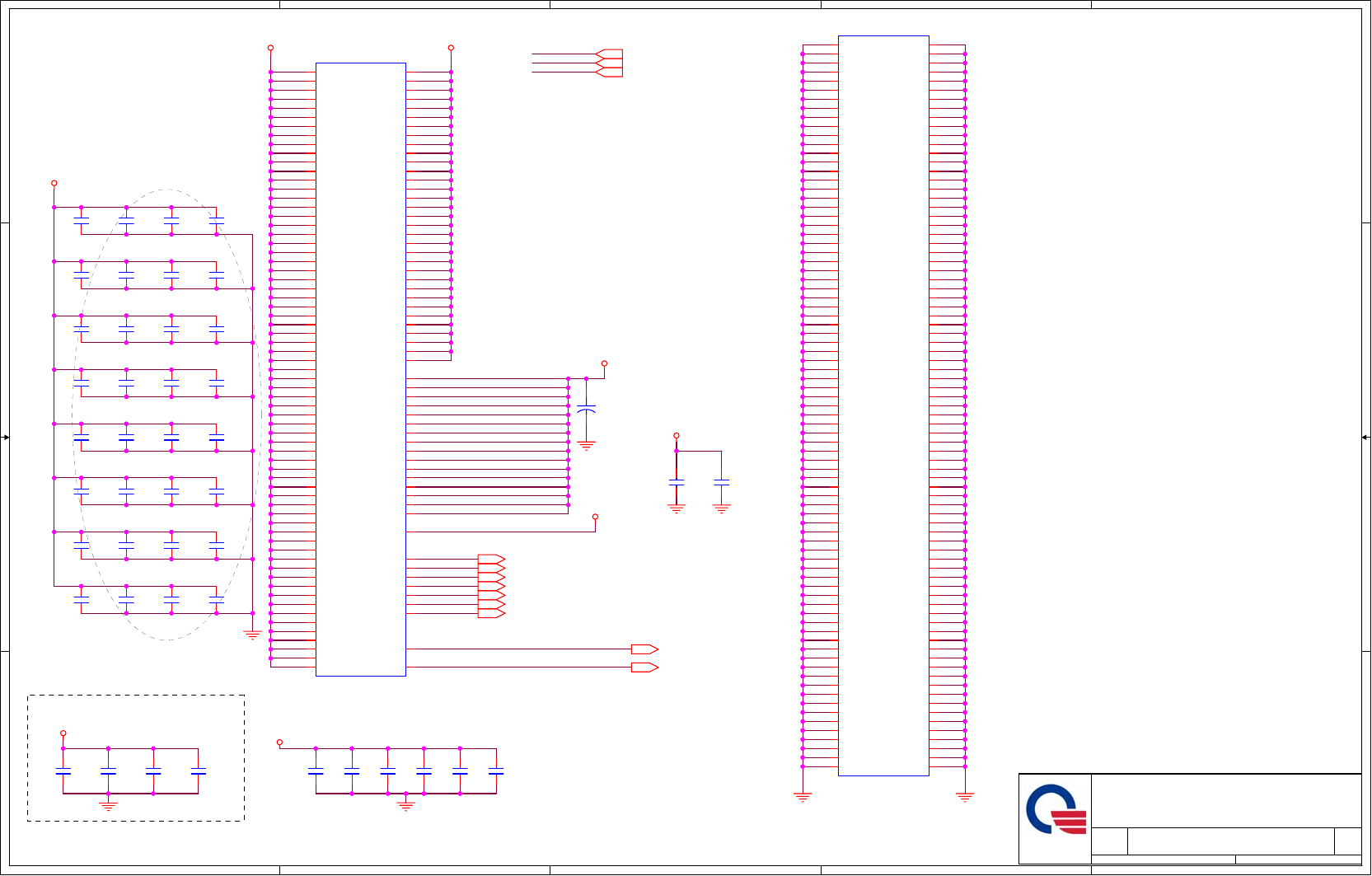Screen dimensions: 1372x876
Task: Select the lowest of three left-pointing off-page ports
Action: [609, 72]
